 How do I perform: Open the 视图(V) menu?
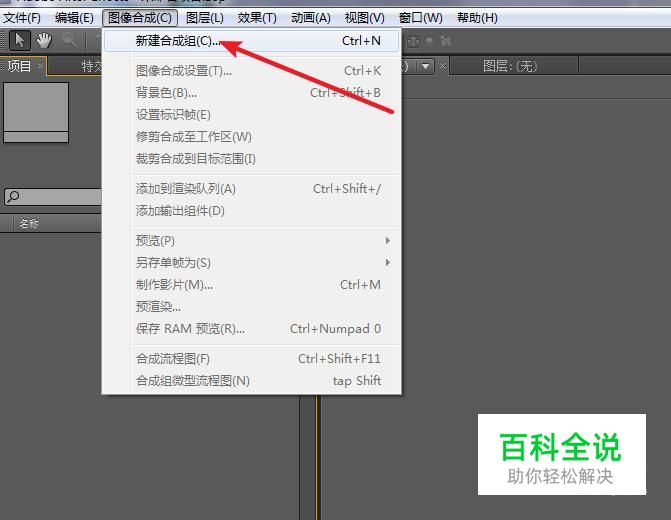click(365, 18)
